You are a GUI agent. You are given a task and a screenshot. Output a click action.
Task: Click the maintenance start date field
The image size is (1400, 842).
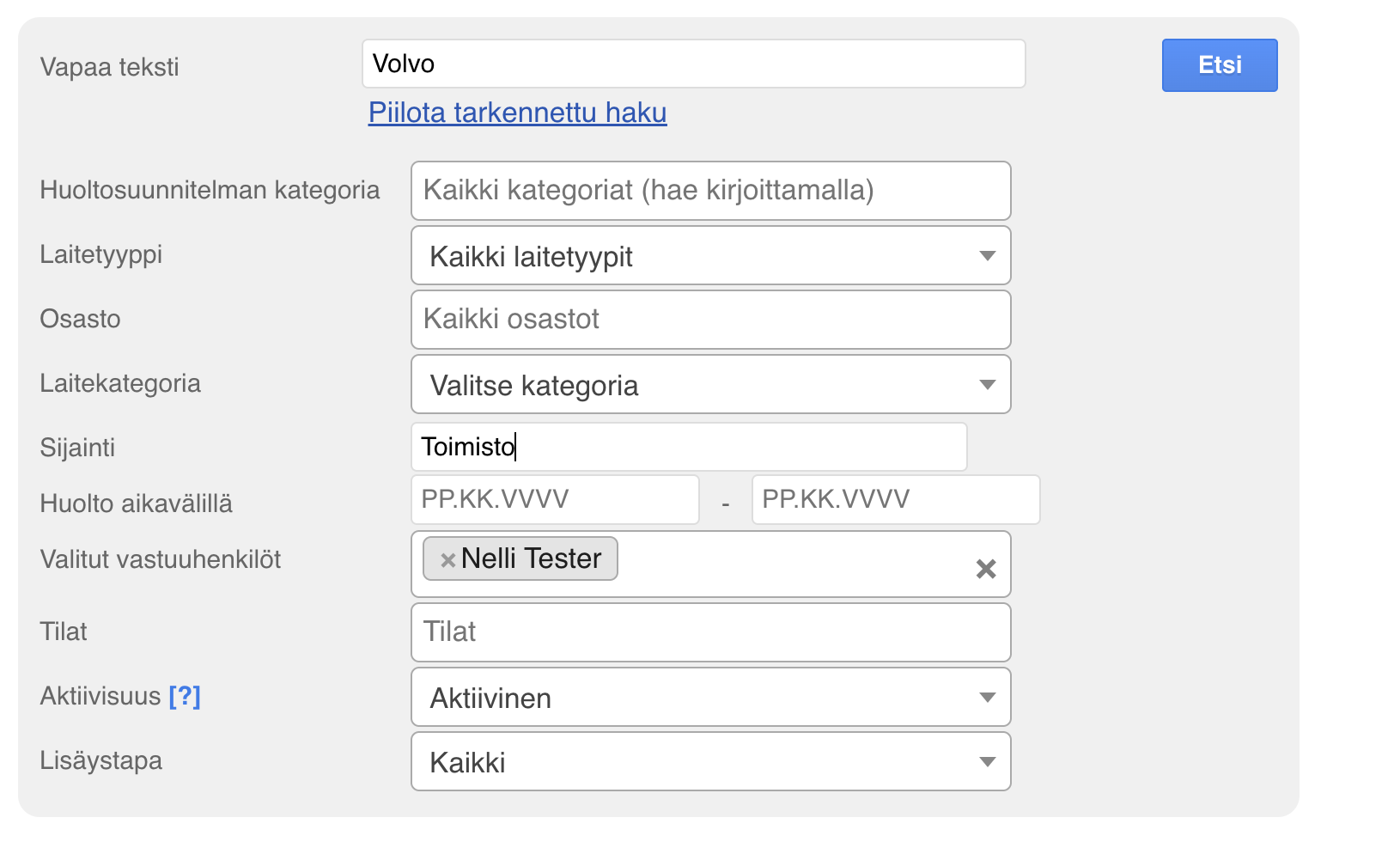(x=555, y=500)
